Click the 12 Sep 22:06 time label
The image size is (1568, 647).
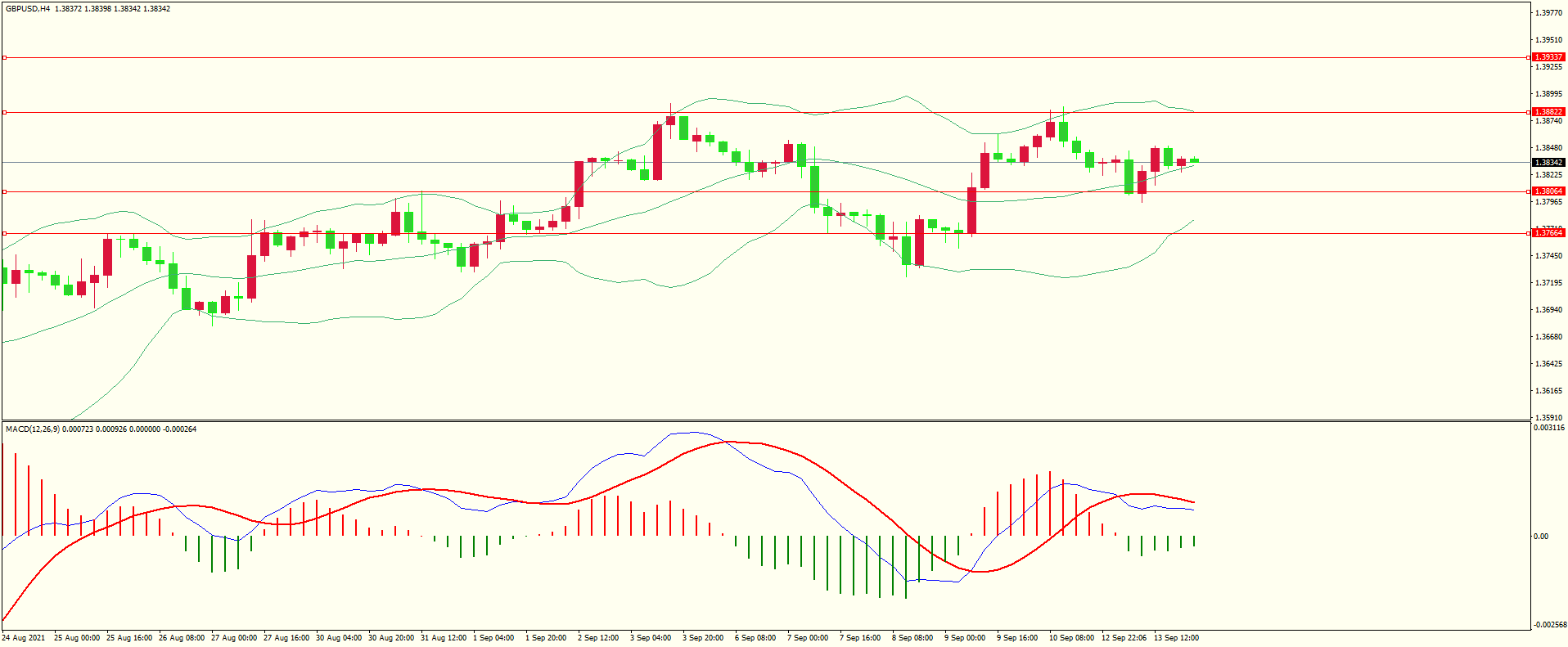[1124, 638]
